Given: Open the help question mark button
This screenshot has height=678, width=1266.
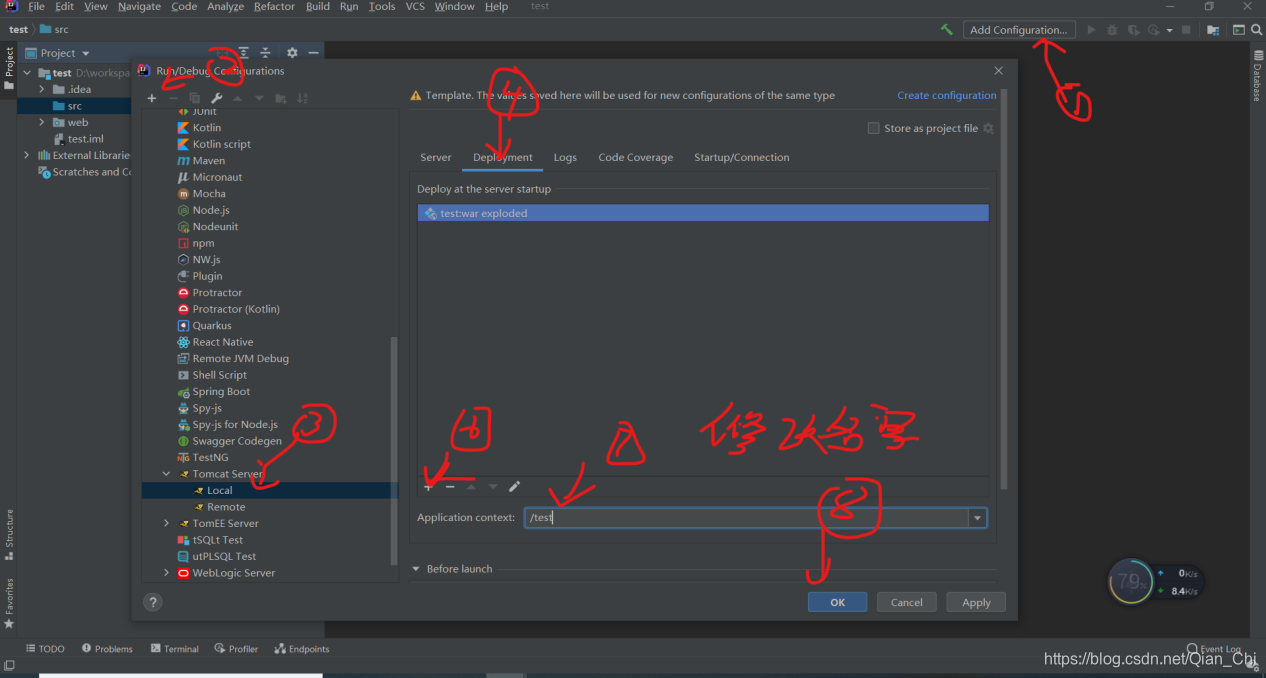Looking at the screenshot, I should tap(152, 602).
